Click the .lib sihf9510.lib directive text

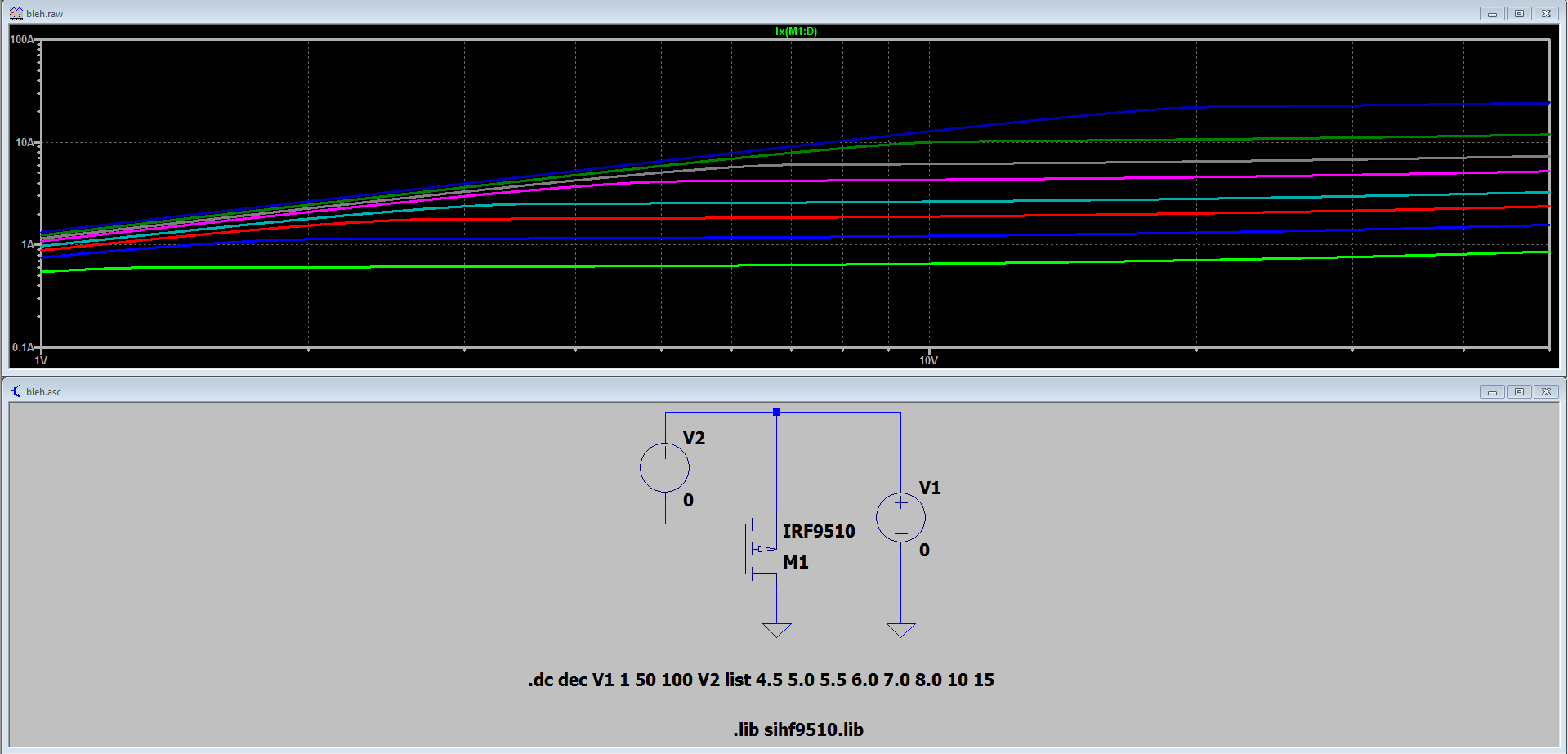[797, 729]
